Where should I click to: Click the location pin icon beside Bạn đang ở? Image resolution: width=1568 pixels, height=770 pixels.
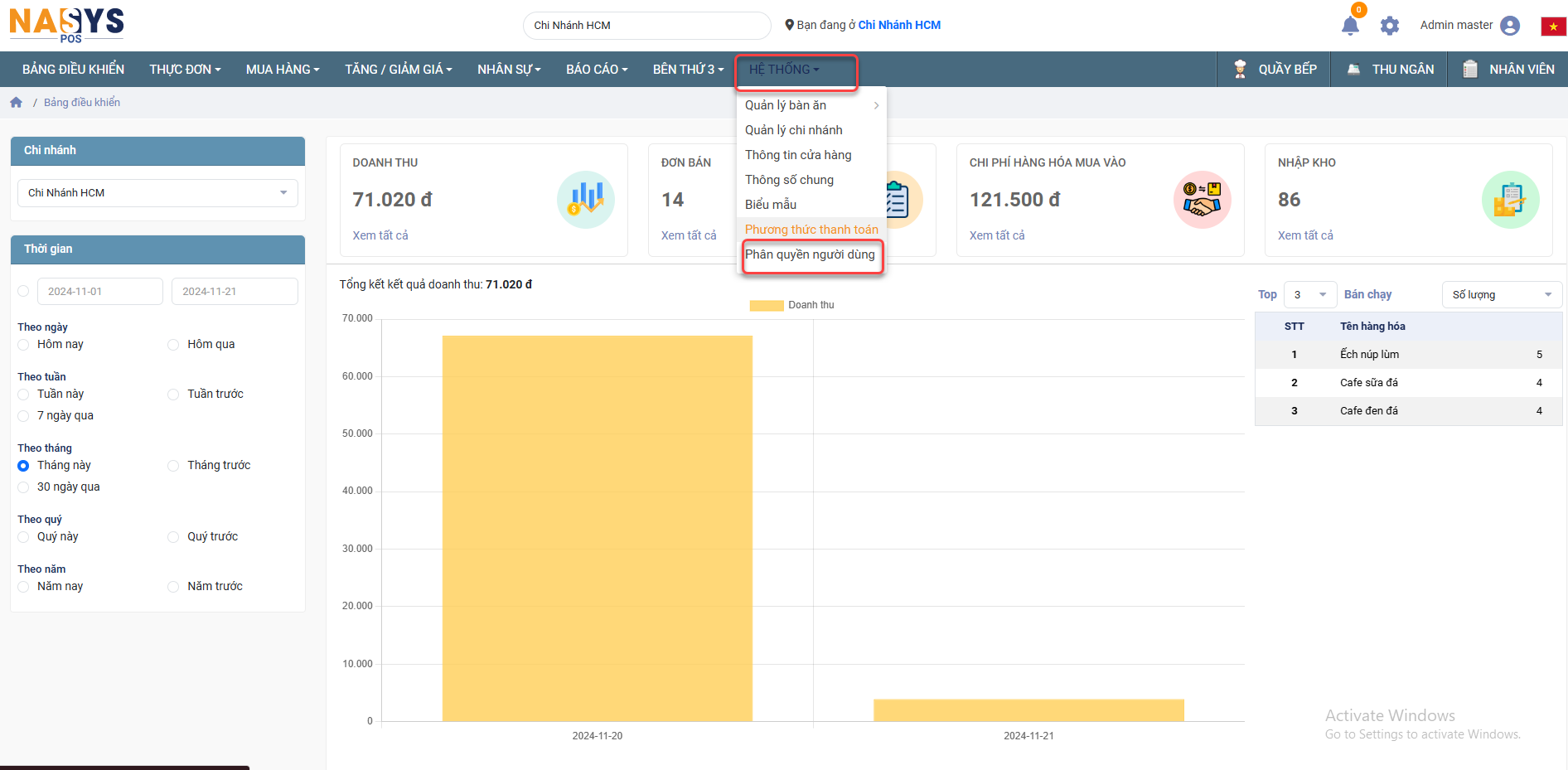tap(789, 25)
